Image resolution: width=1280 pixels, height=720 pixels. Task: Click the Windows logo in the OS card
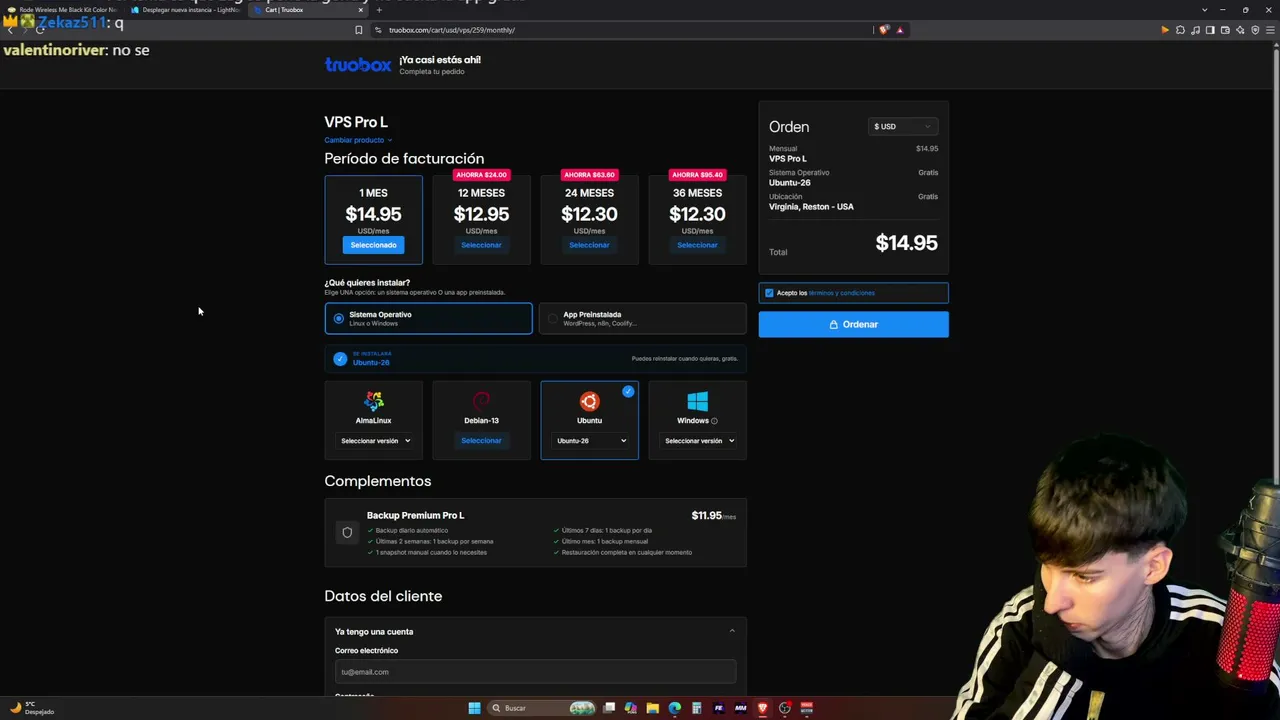(x=697, y=401)
